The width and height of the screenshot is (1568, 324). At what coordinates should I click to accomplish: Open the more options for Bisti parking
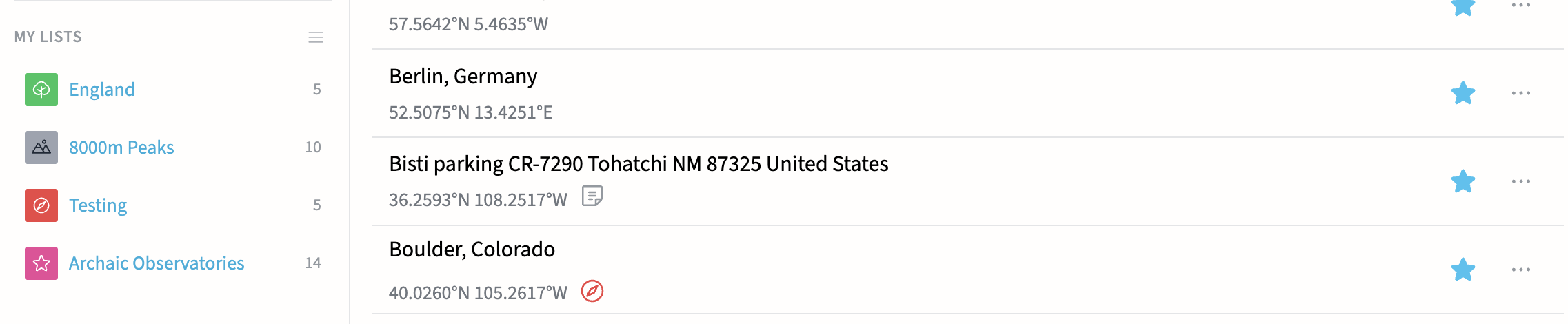pos(1520,181)
